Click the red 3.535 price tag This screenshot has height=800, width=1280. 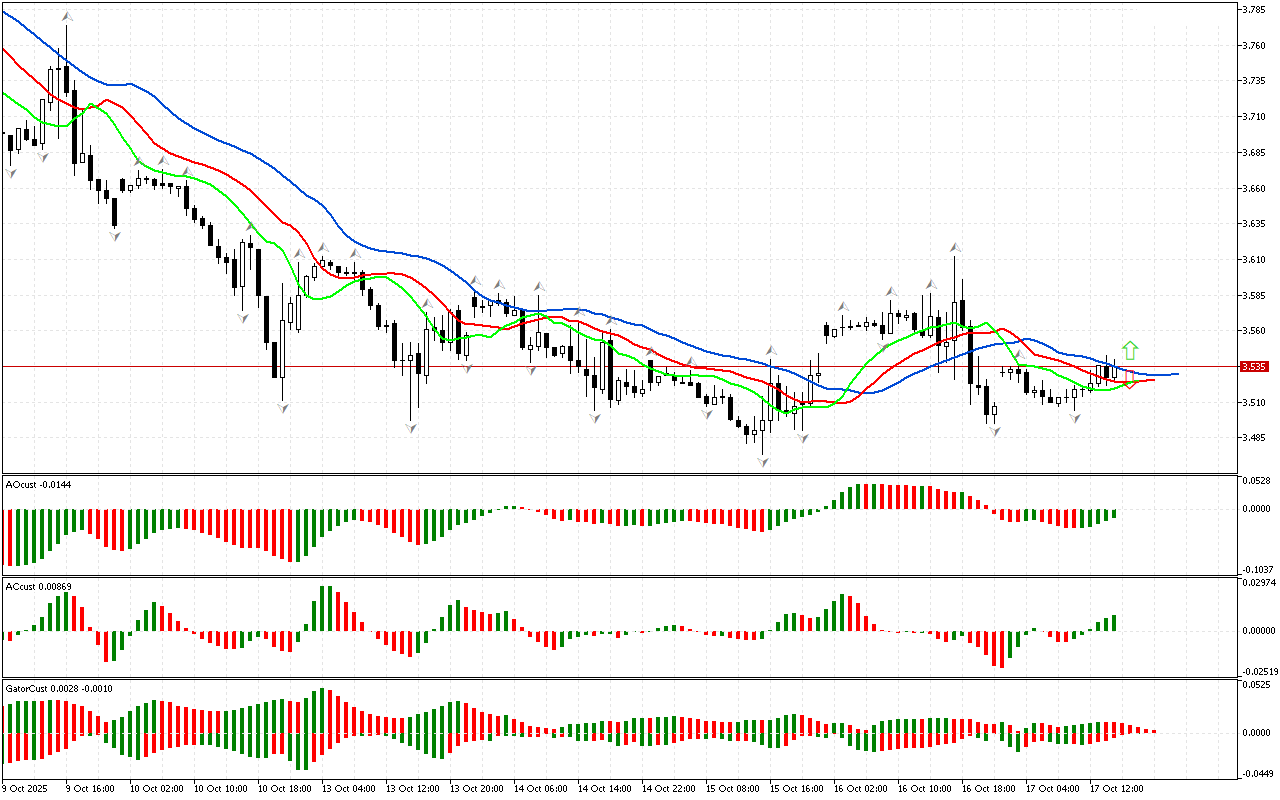[x=1254, y=367]
